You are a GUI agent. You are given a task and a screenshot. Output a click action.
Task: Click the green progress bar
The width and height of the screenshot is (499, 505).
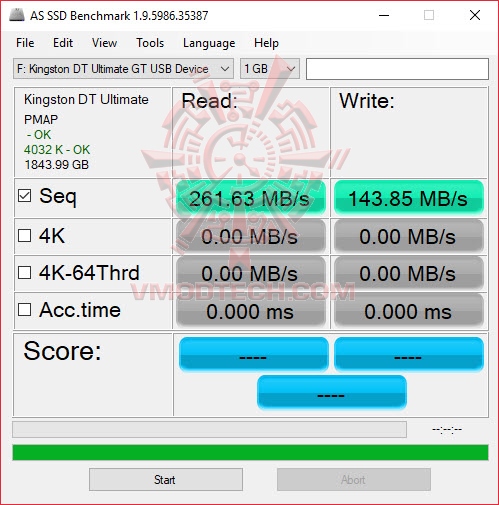(250, 452)
